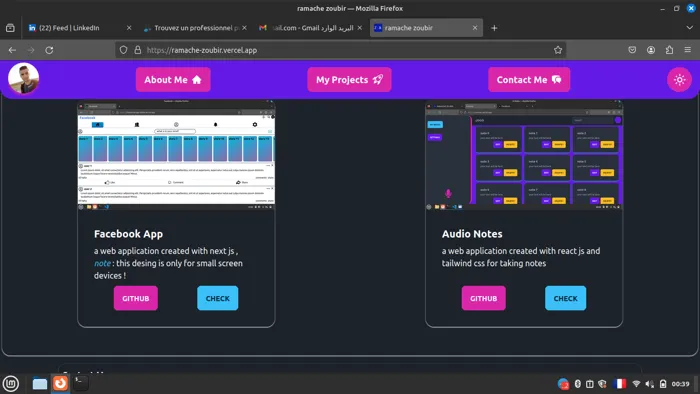List all tabs dropdown arrow
This screenshot has height=394, width=700.
(689, 28)
